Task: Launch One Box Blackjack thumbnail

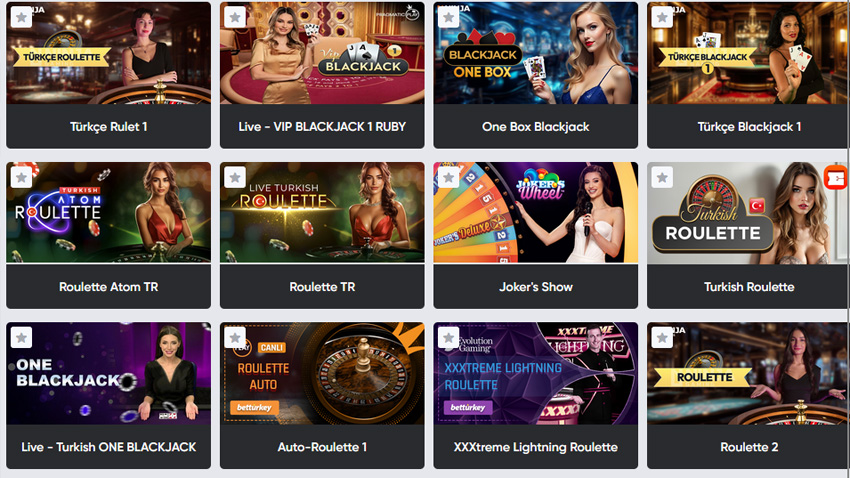Action: point(536,53)
